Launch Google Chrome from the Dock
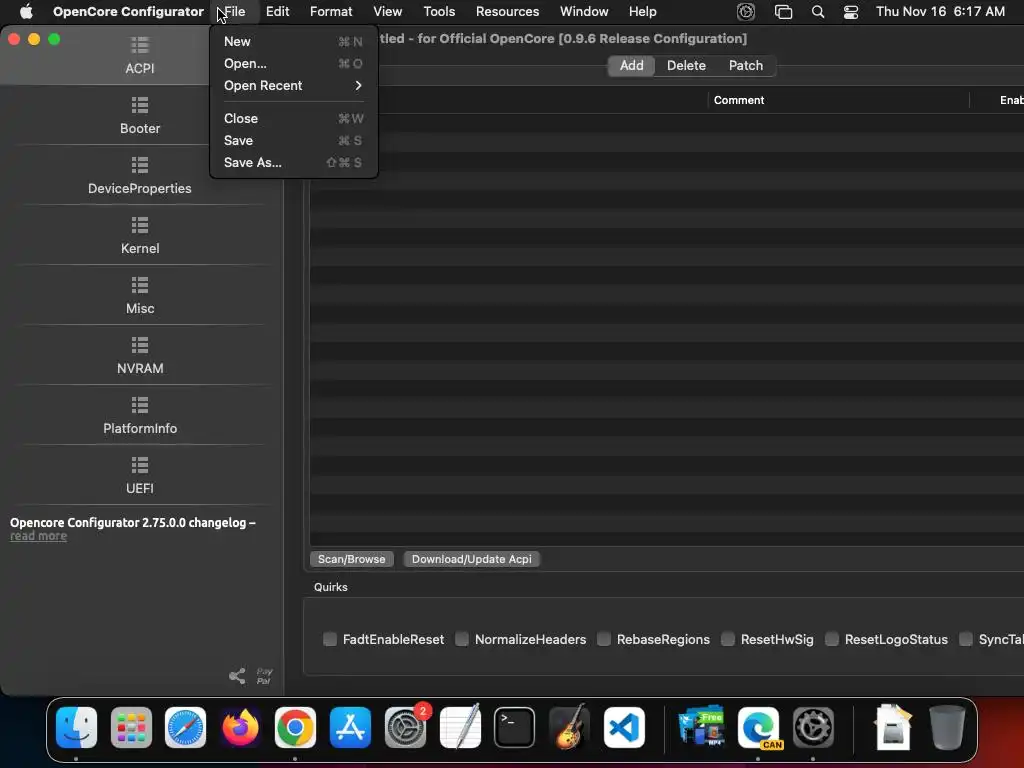Screen dimensions: 1024x768 click(295, 727)
